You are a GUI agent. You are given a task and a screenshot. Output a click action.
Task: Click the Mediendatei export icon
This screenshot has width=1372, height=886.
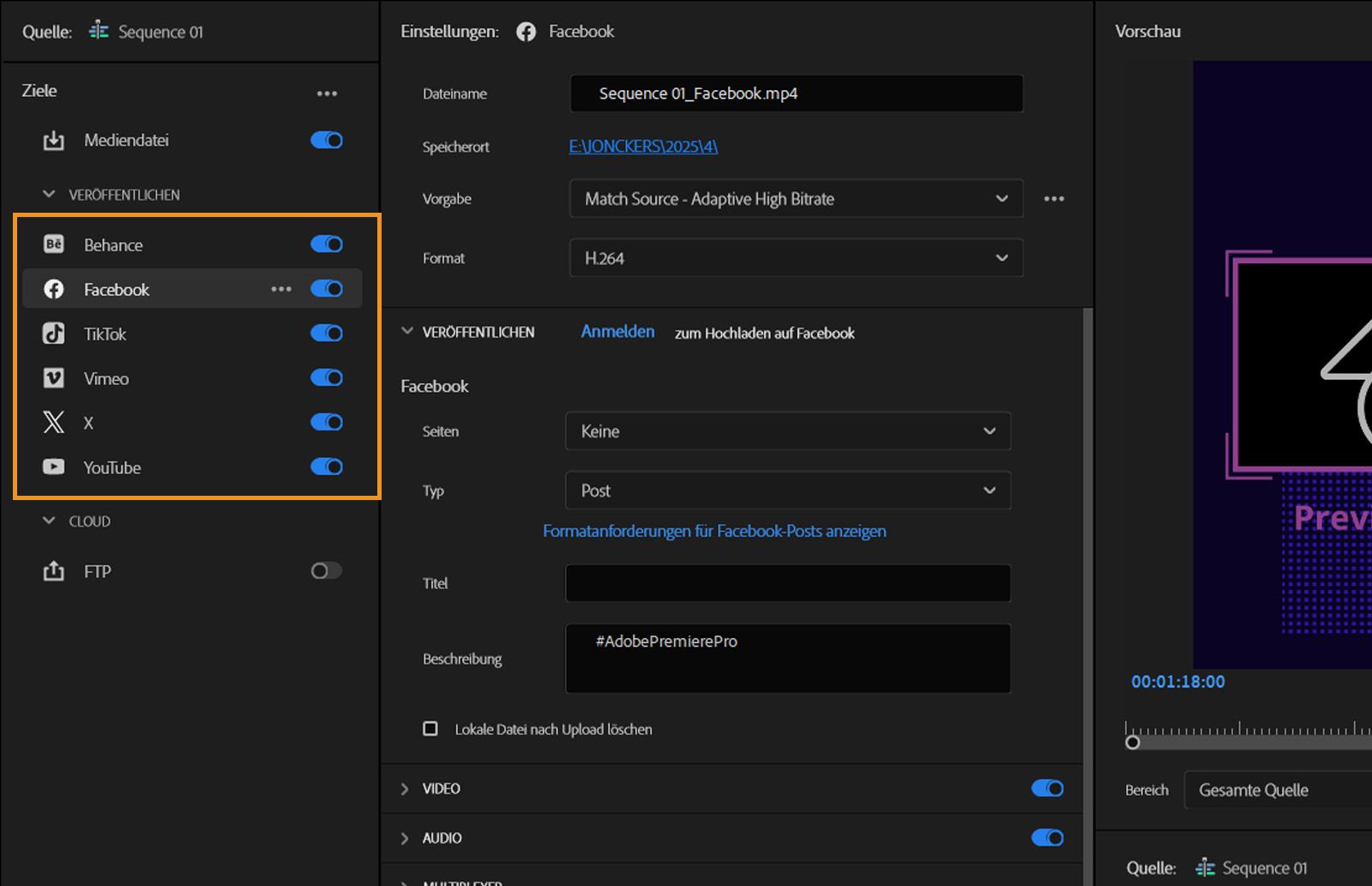[53, 141]
